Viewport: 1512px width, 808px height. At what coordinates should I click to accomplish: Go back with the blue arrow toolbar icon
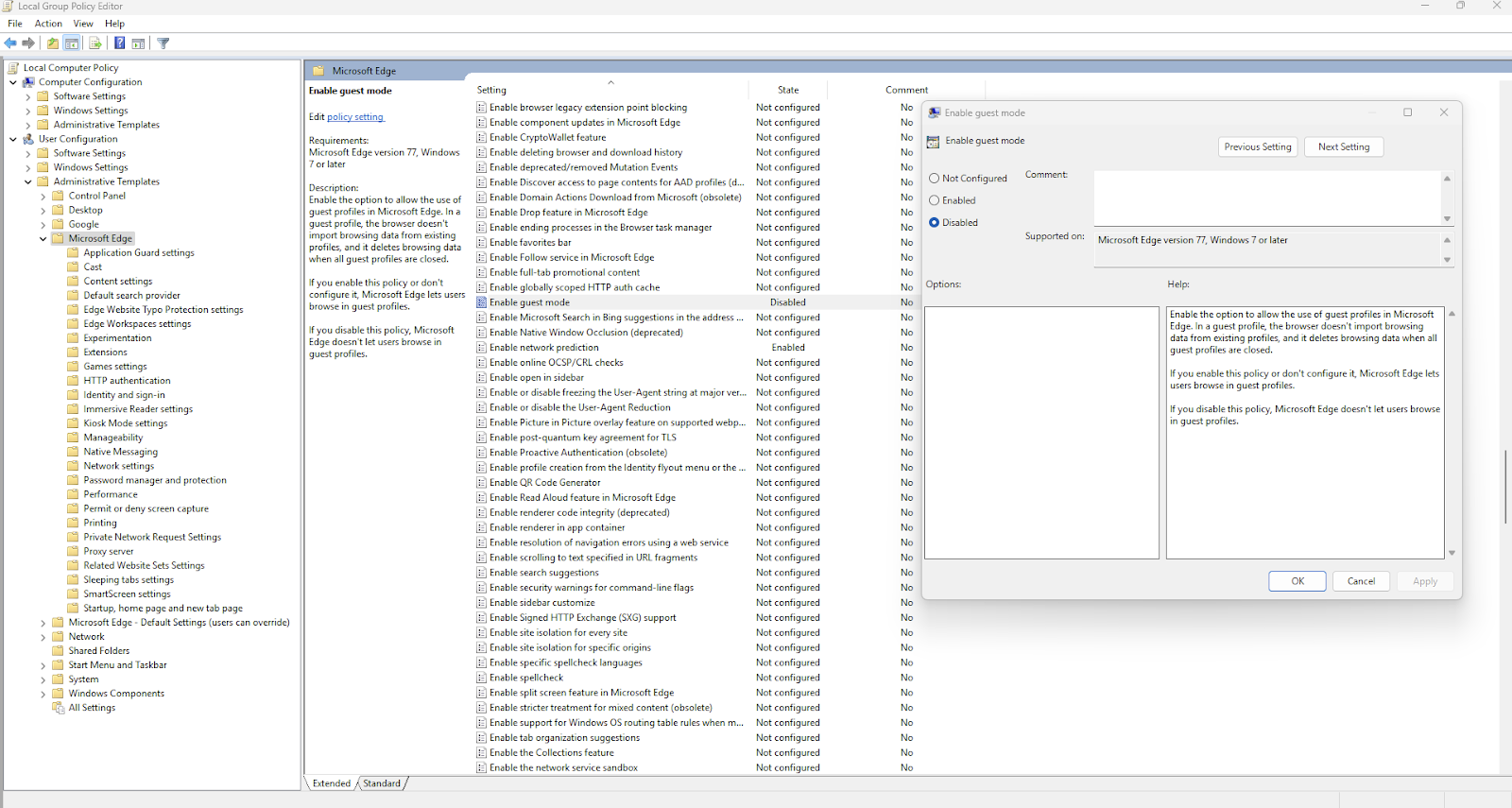pyautogui.click(x=10, y=43)
